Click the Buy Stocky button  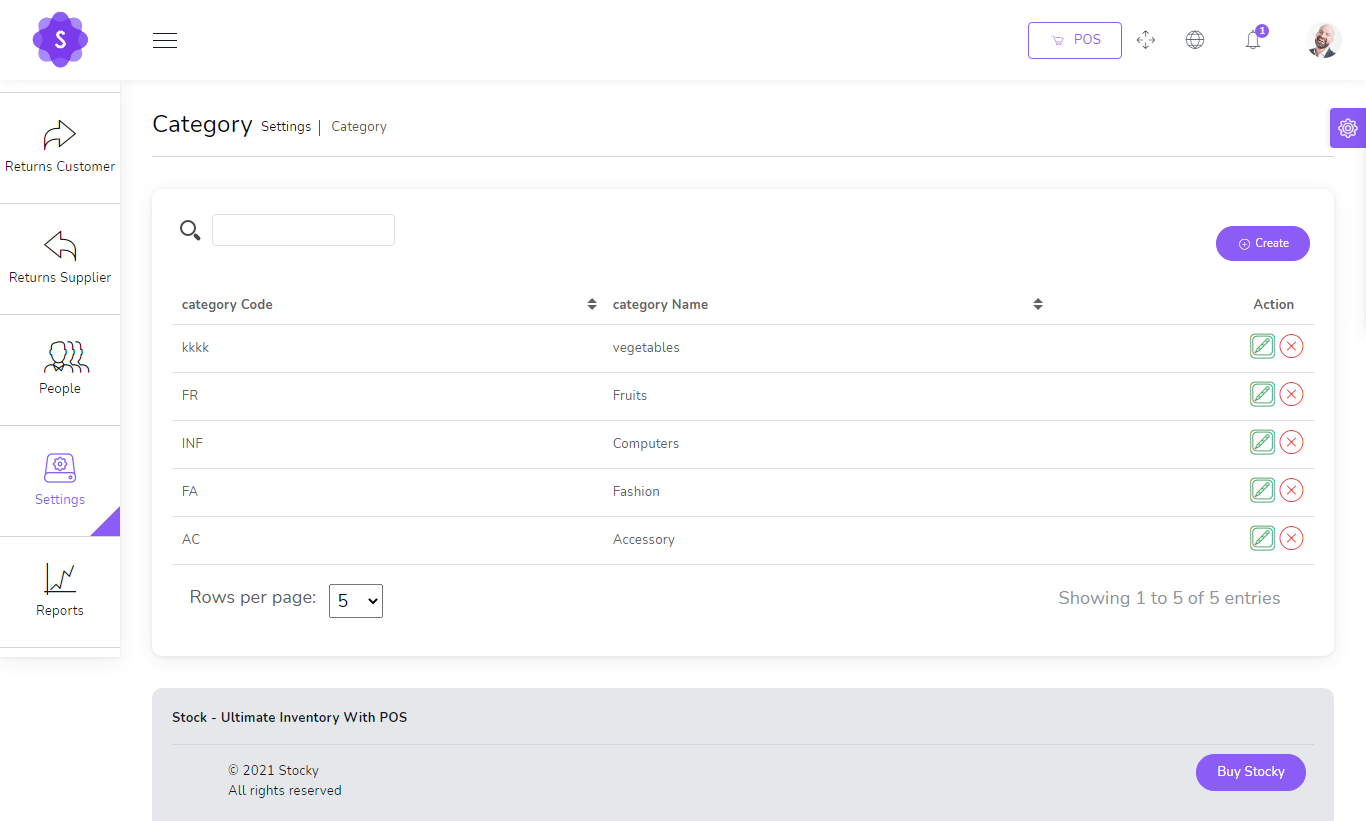coord(1250,772)
